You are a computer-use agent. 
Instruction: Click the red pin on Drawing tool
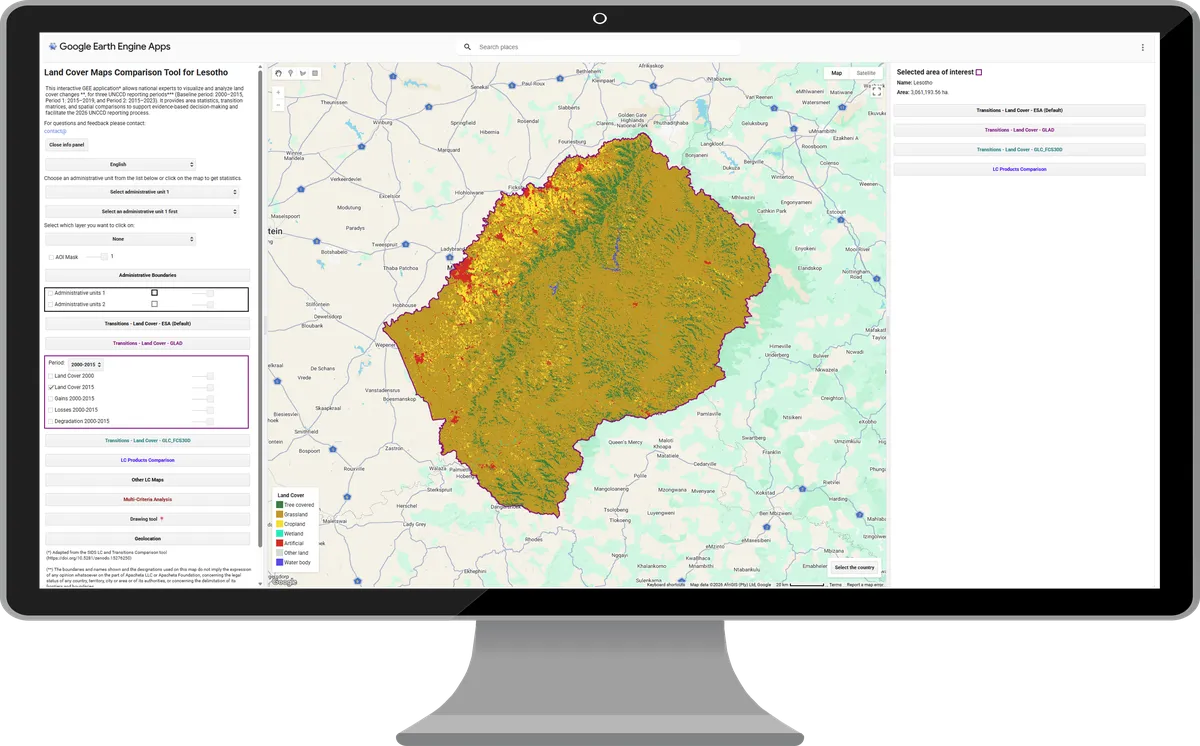(x=162, y=519)
